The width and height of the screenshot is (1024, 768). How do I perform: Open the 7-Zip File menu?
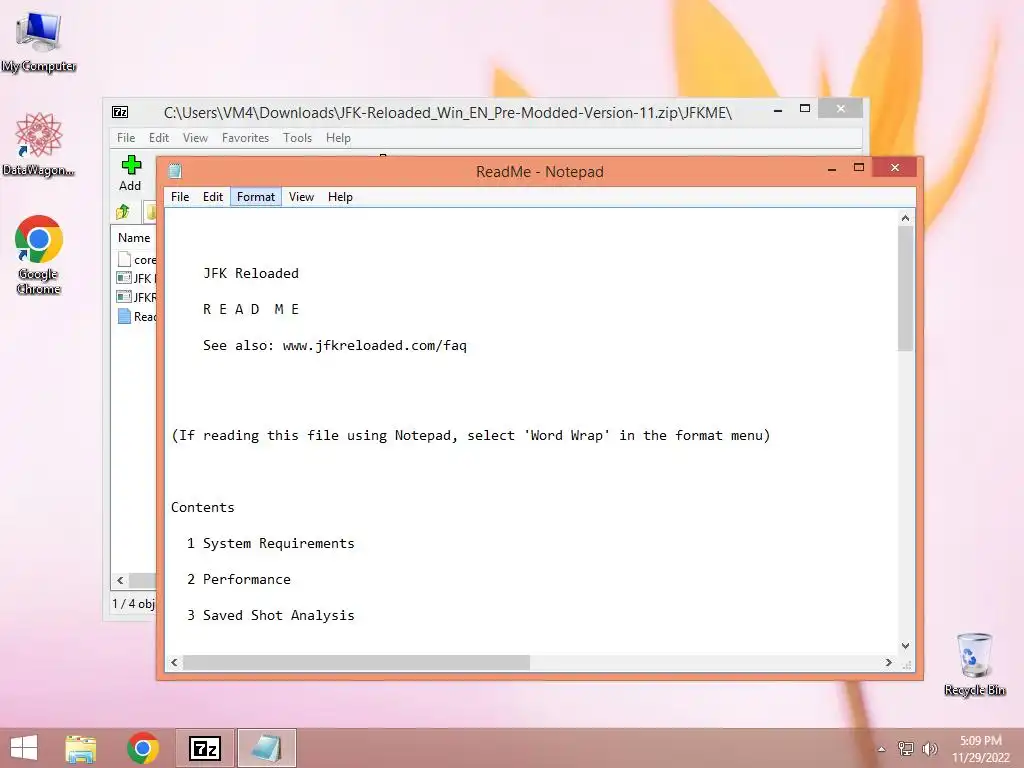click(x=125, y=138)
